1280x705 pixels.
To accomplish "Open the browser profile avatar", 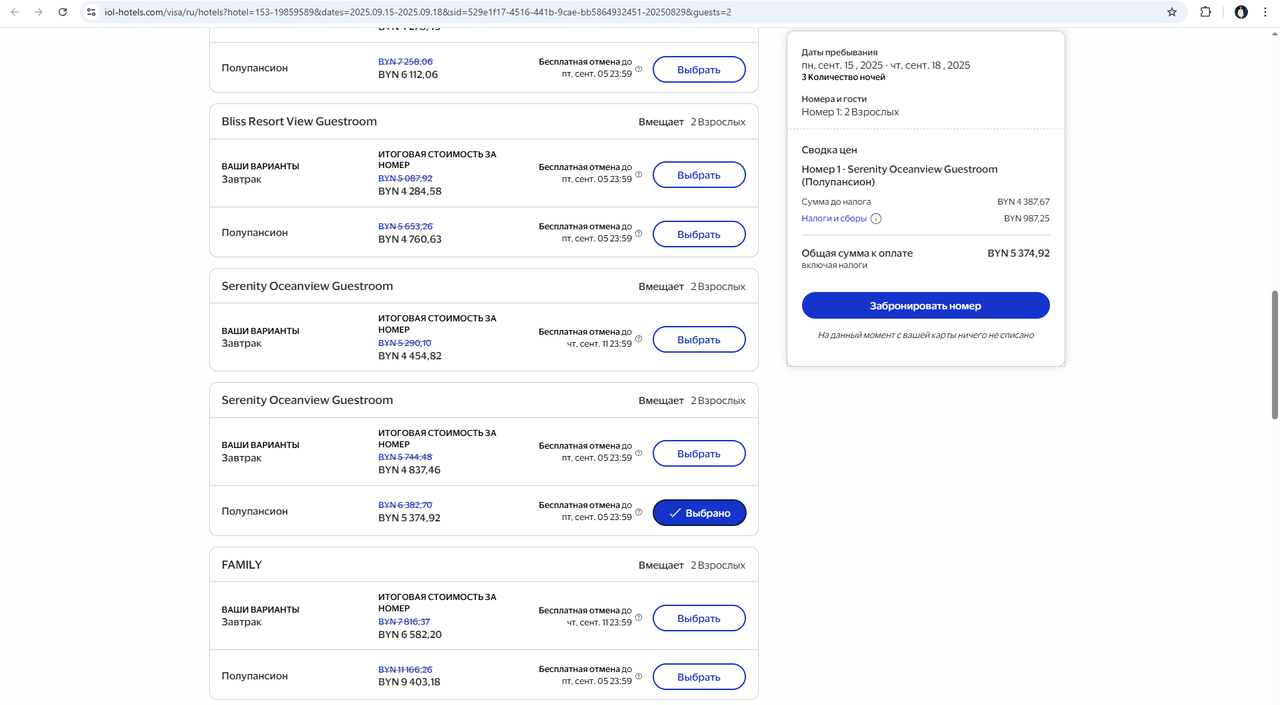I will point(1241,12).
